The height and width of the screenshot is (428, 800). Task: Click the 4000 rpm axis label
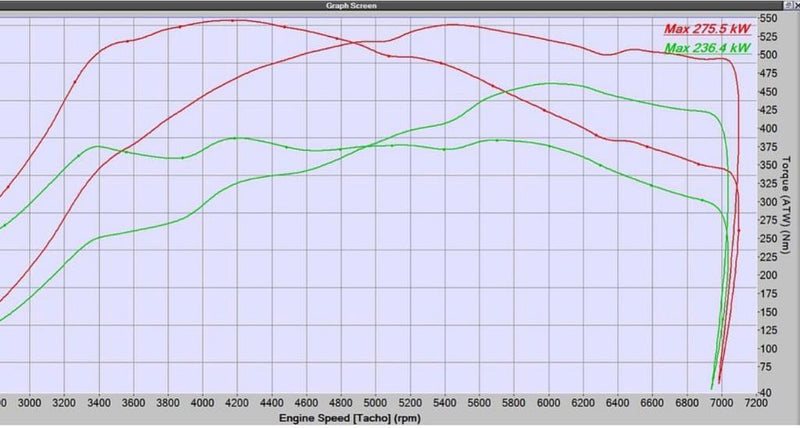point(203,402)
